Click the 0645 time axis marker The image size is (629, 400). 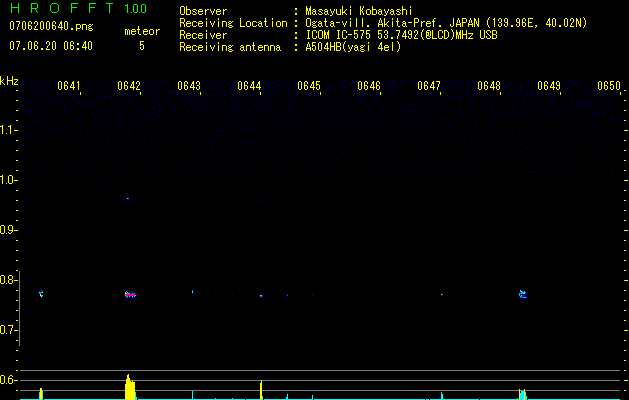coord(309,86)
